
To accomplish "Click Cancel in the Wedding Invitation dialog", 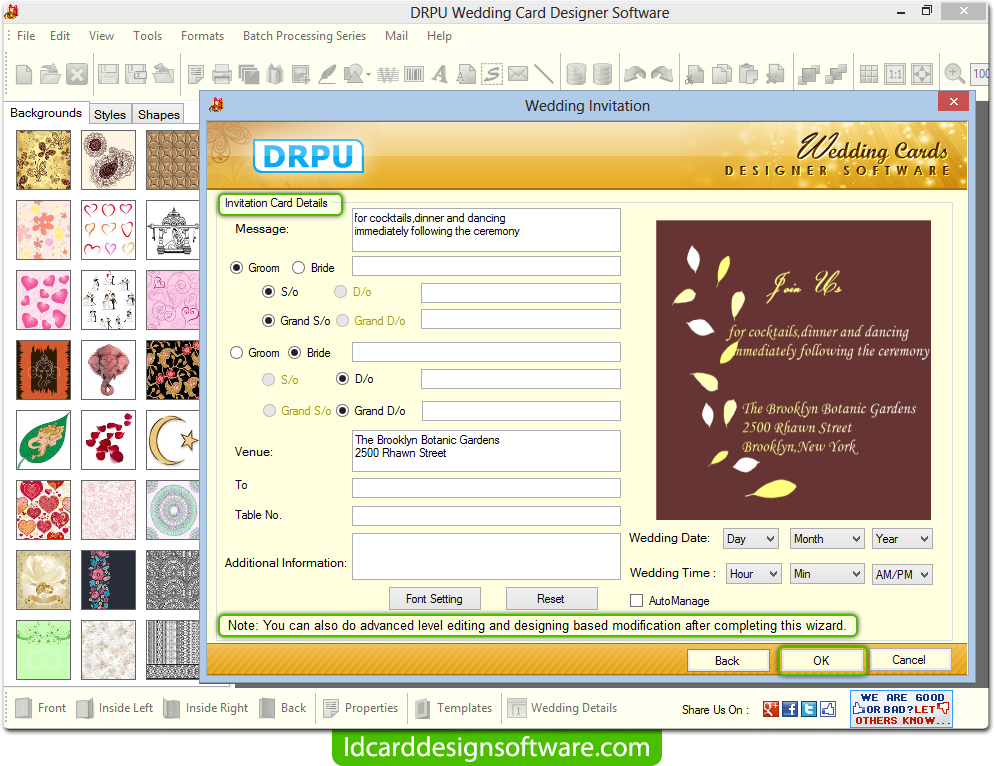I will pyautogui.click(x=909, y=659).
